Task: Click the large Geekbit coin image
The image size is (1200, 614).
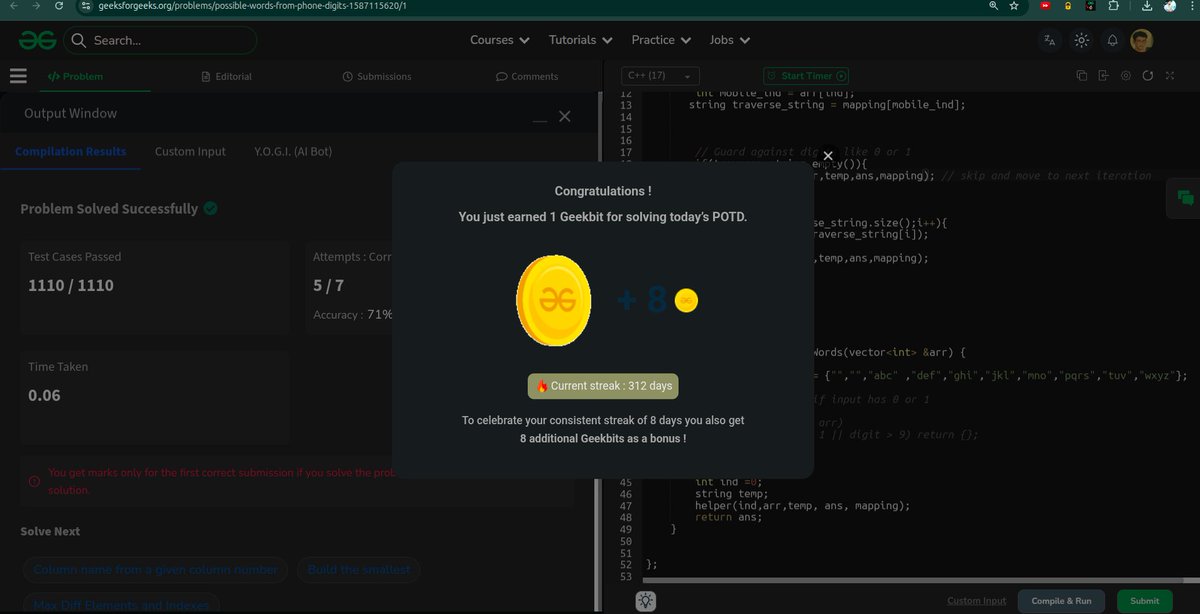Action: point(553,299)
